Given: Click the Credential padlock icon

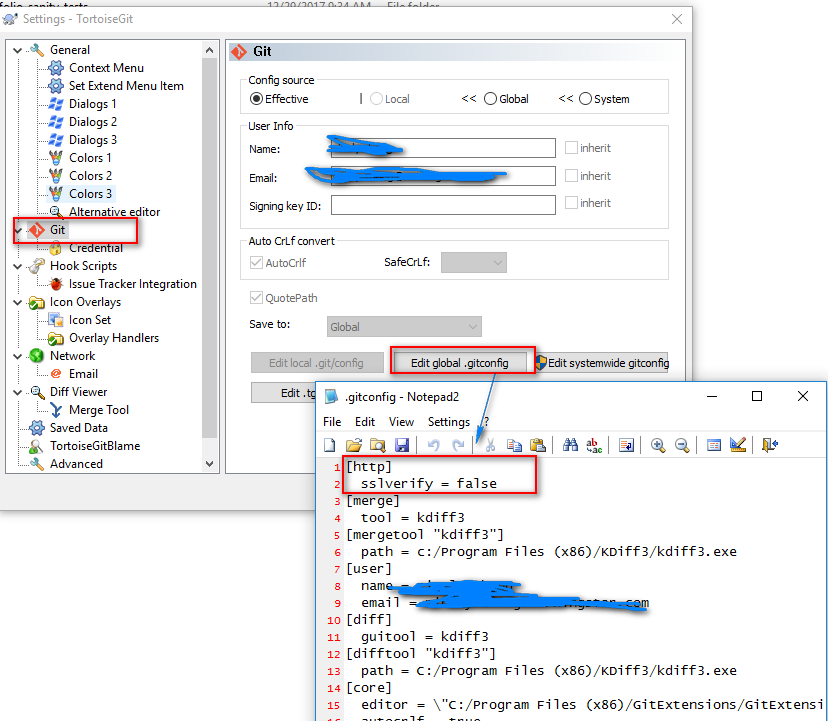Looking at the screenshot, I should [55, 248].
